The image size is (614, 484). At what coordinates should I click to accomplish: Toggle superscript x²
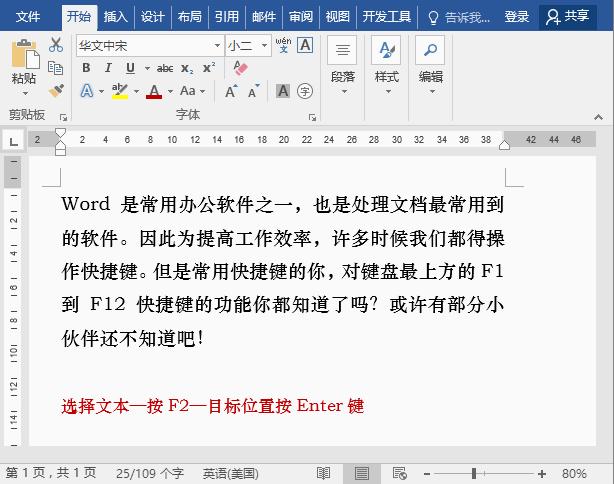(209, 68)
